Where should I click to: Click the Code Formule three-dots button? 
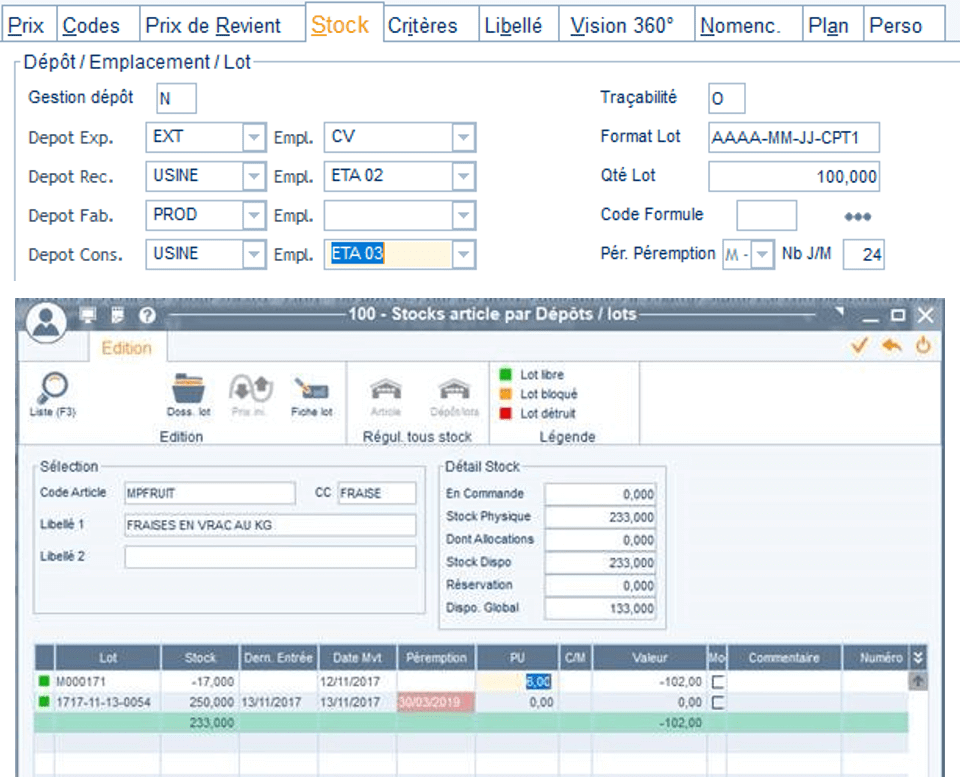click(857, 216)
